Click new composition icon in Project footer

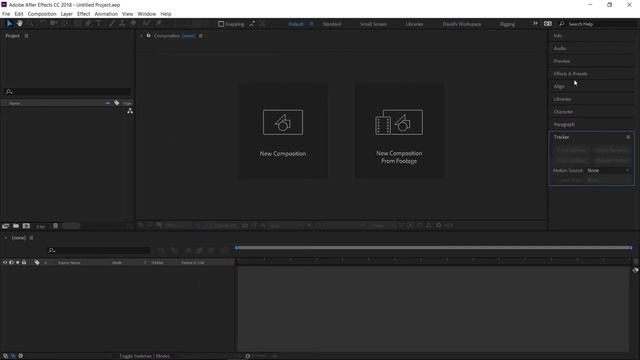[26, 226]
